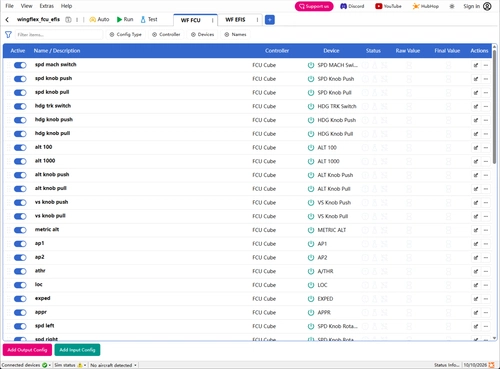Toggle the athr active switch

[20, 271]
